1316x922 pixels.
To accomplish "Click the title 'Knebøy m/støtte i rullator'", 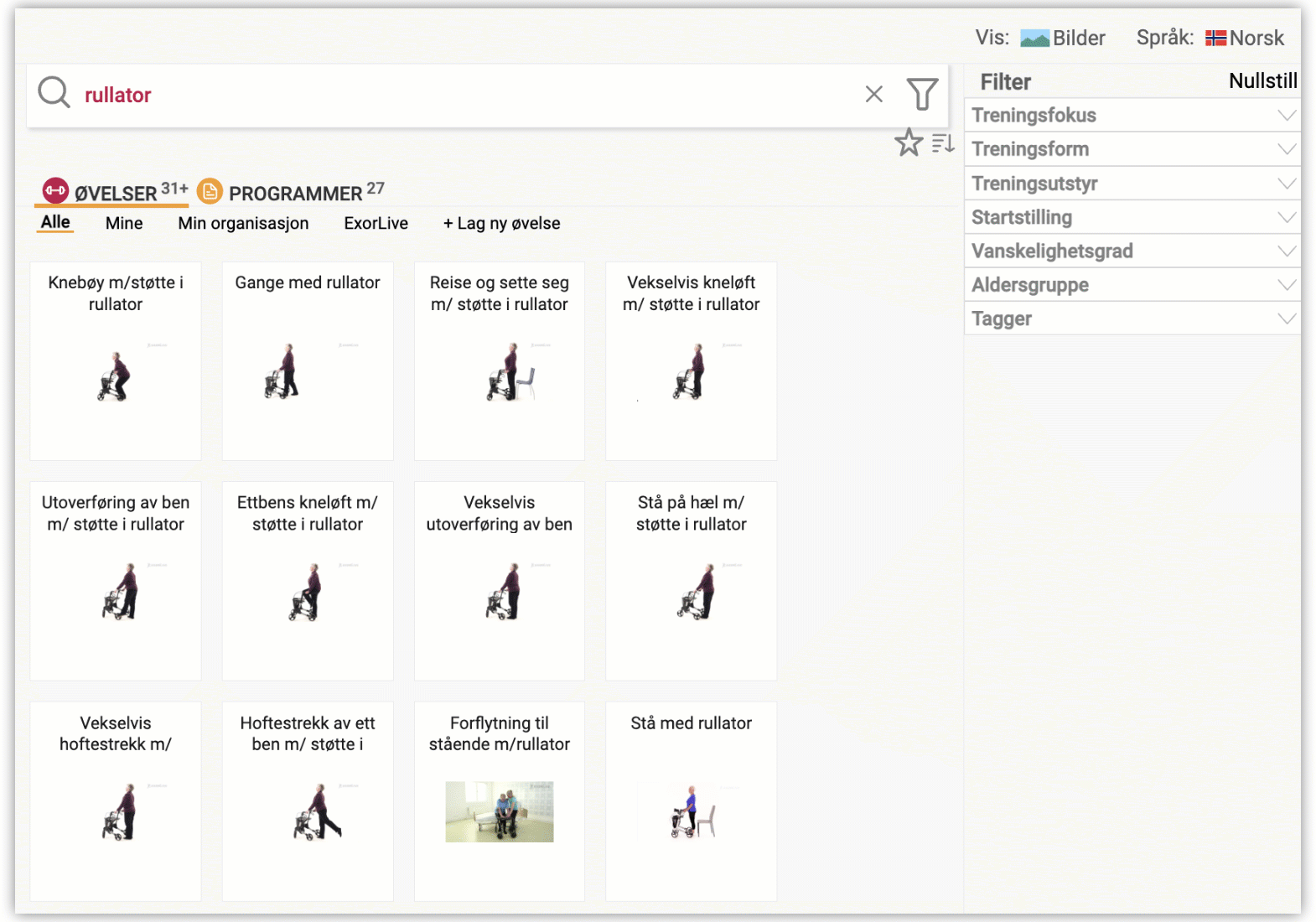I will tap(116, 293).
